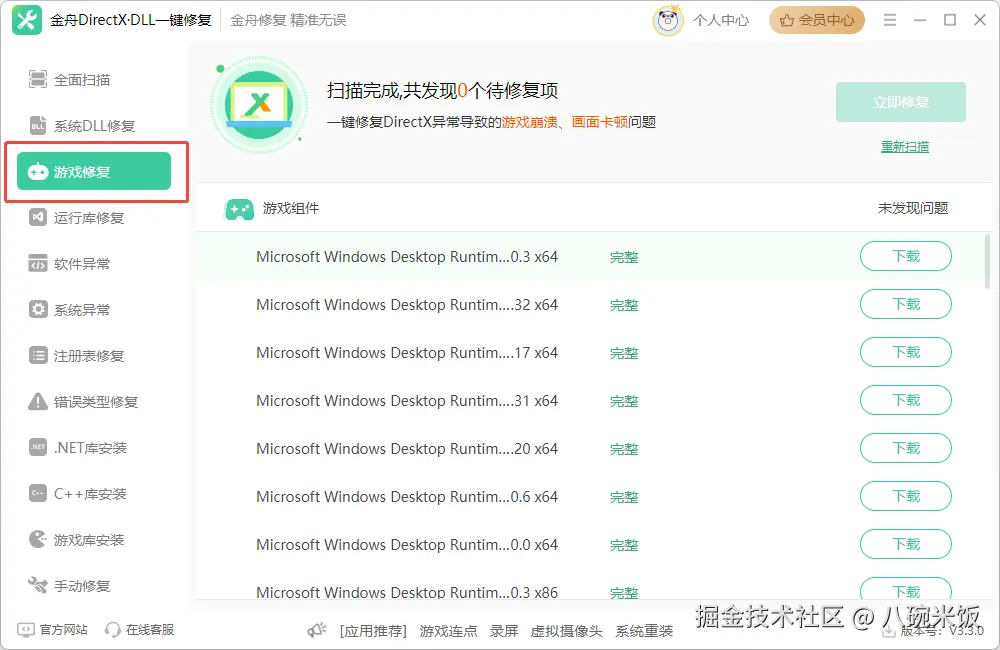Minimize the application window
1000x650 pixels.
pos(920,20)
